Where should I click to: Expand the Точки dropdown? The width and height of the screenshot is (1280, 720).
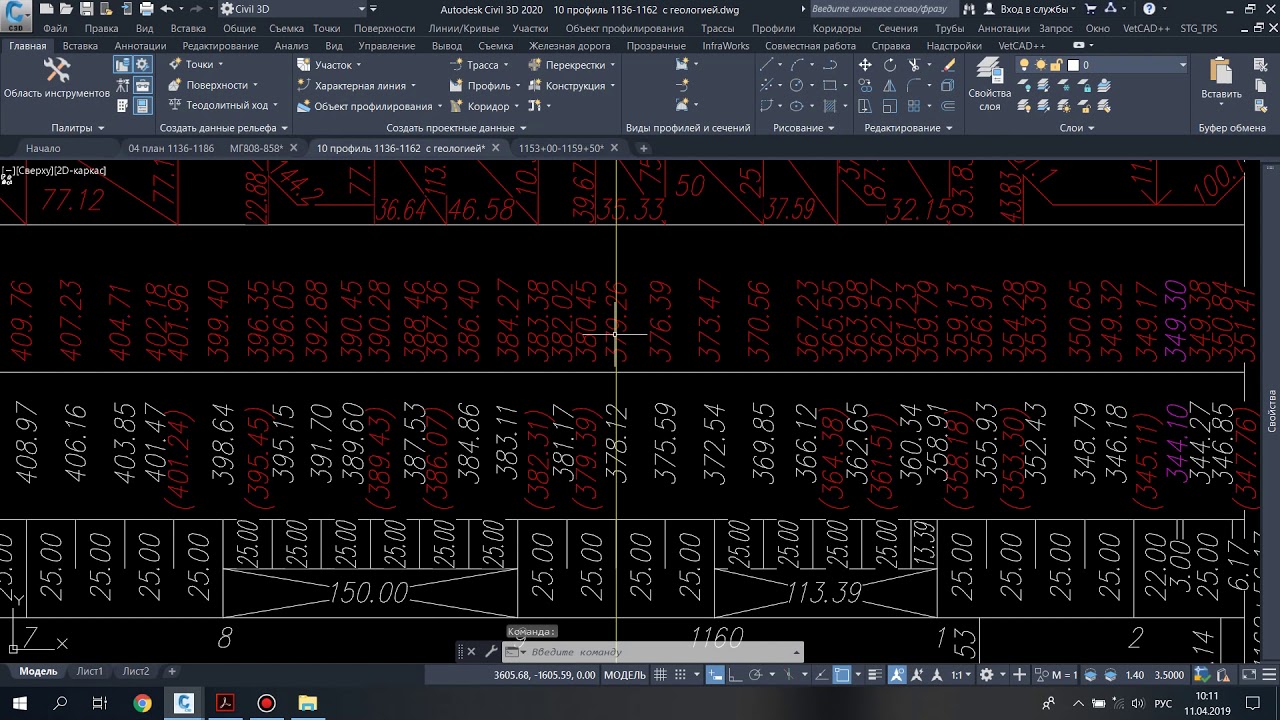[220, 65]
